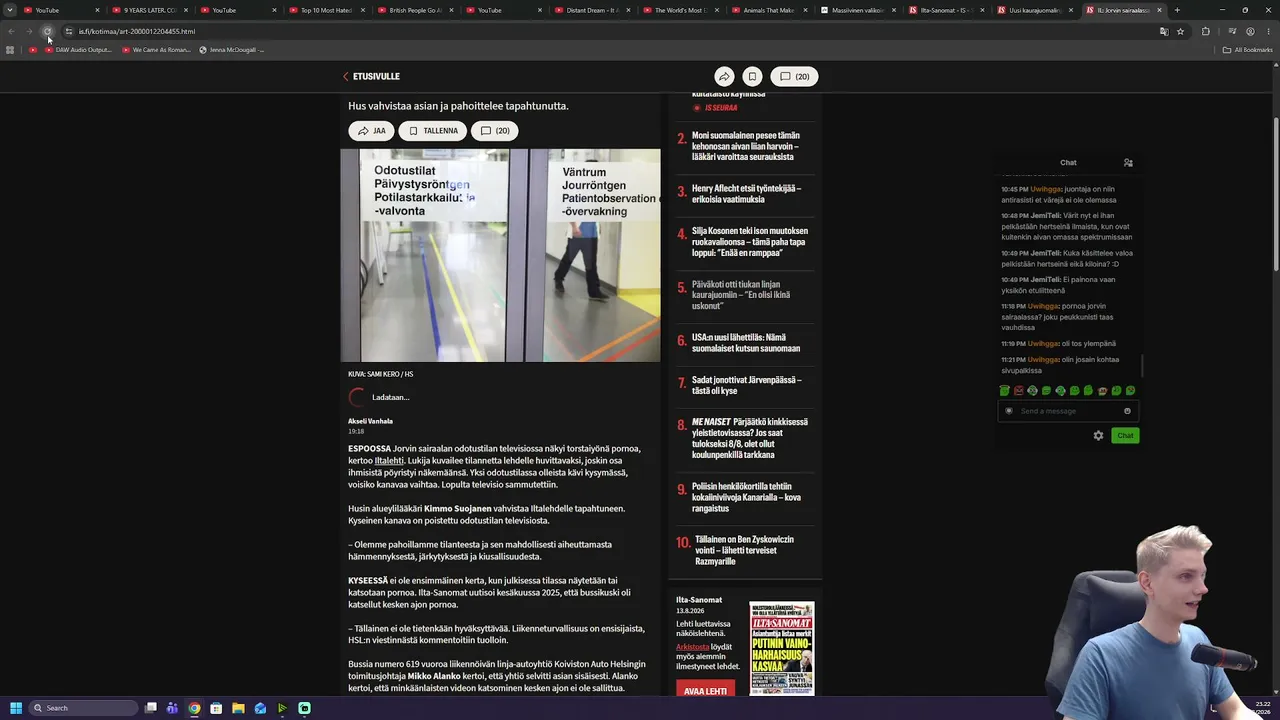This screenshot has width=1280, height=720.
Task: Open headline 'Silja Kosonen teki ison muutoksen'
Action: click(750, 242)
